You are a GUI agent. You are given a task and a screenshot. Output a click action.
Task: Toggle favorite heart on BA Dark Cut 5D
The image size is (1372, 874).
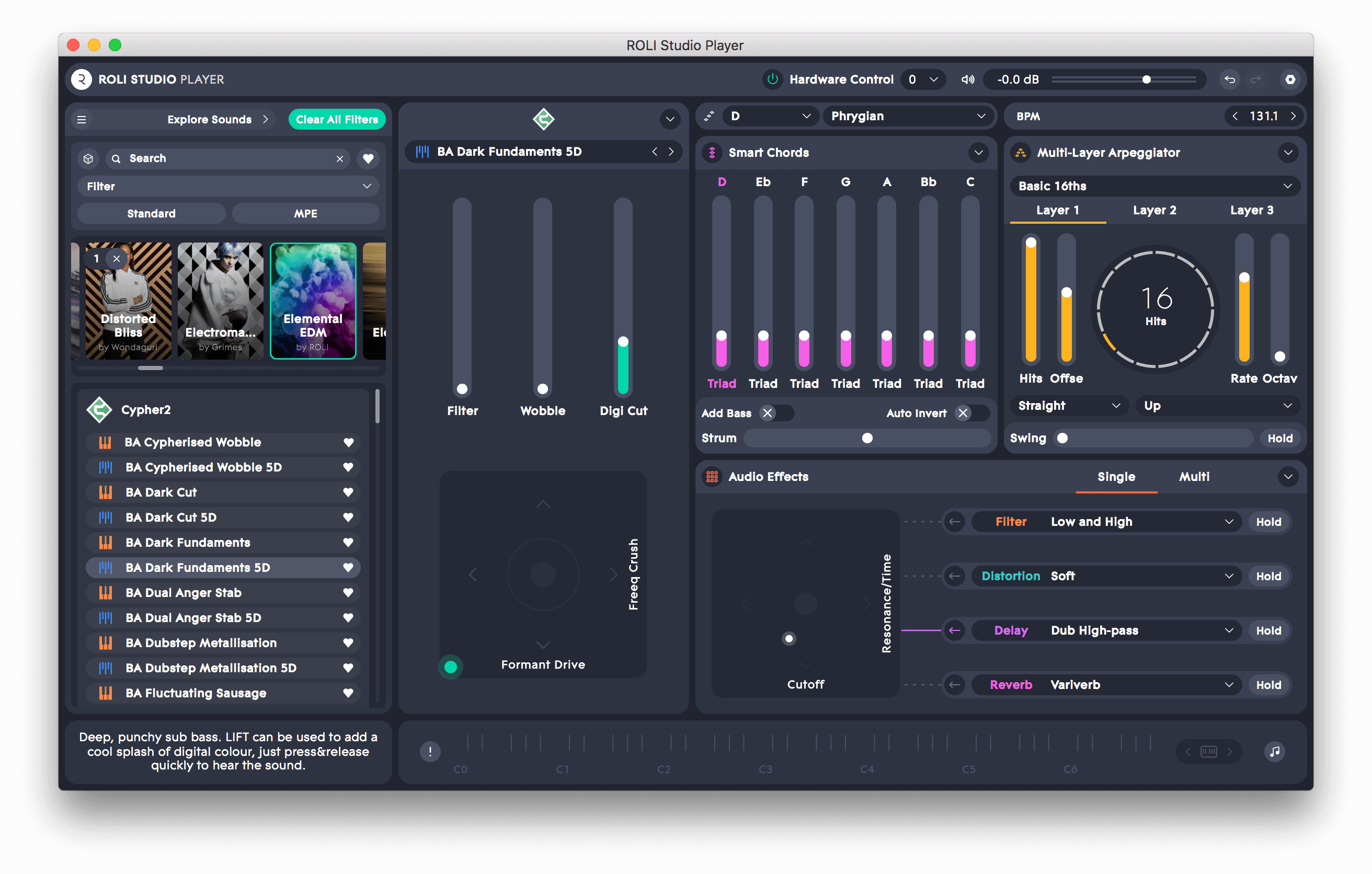(x=348, y=517)
